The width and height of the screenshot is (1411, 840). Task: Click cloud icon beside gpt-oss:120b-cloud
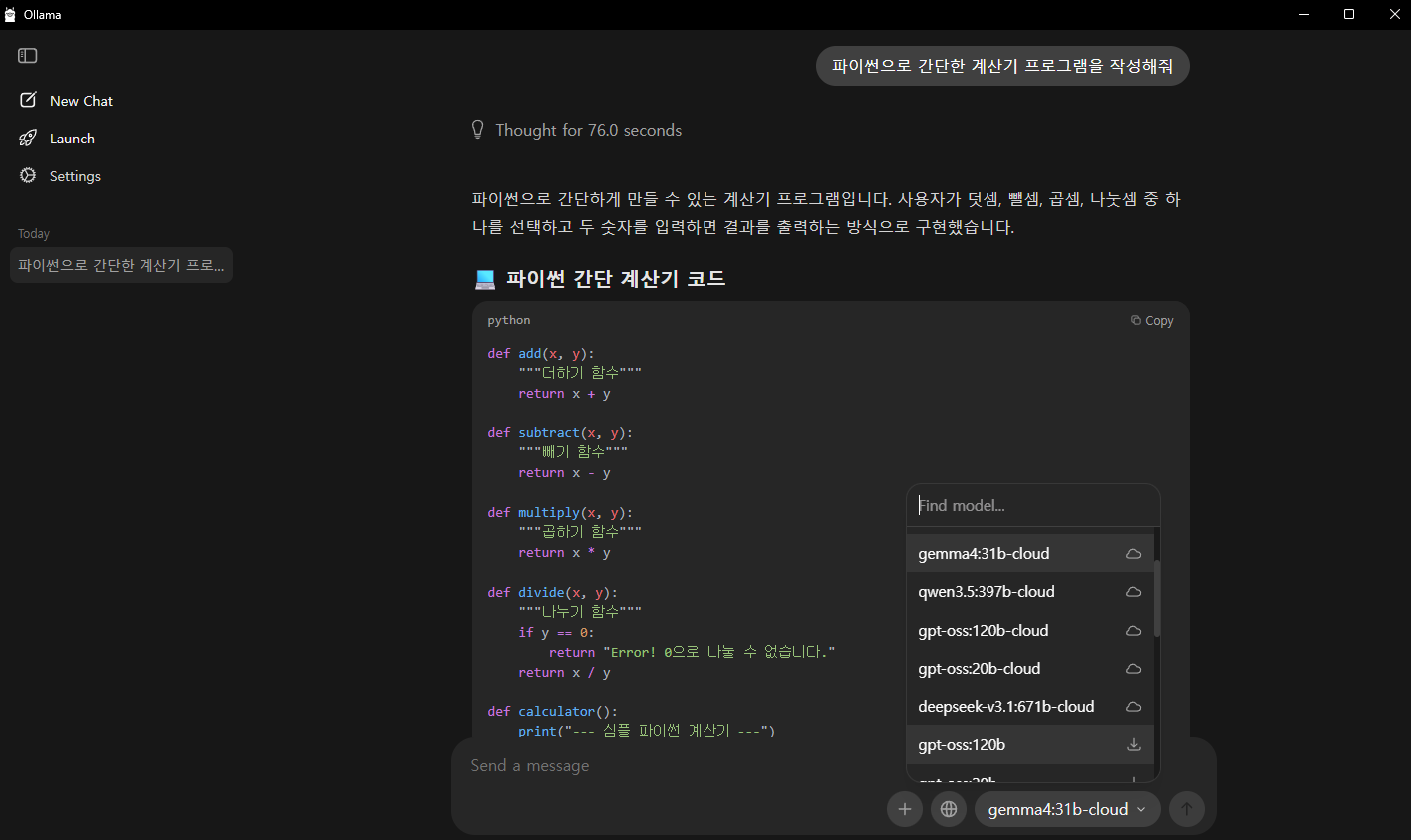1133,631
